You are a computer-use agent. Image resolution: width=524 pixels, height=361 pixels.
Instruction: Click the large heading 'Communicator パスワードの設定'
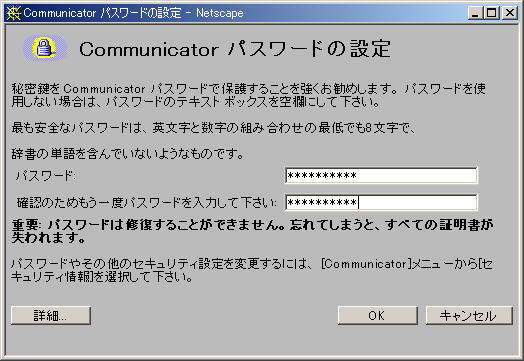235,49
